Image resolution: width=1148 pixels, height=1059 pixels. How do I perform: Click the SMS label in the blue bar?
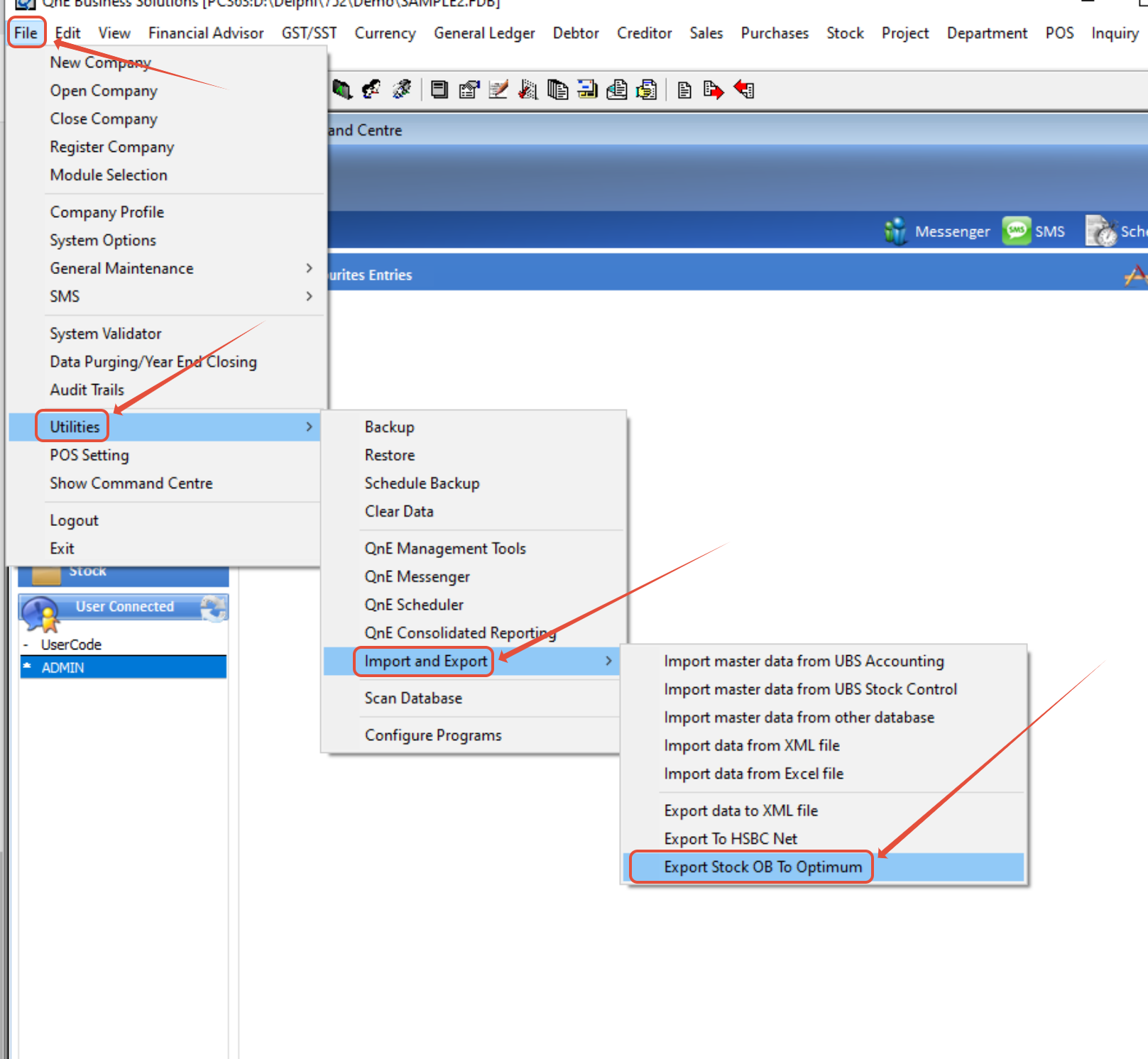pos(1049,231)
